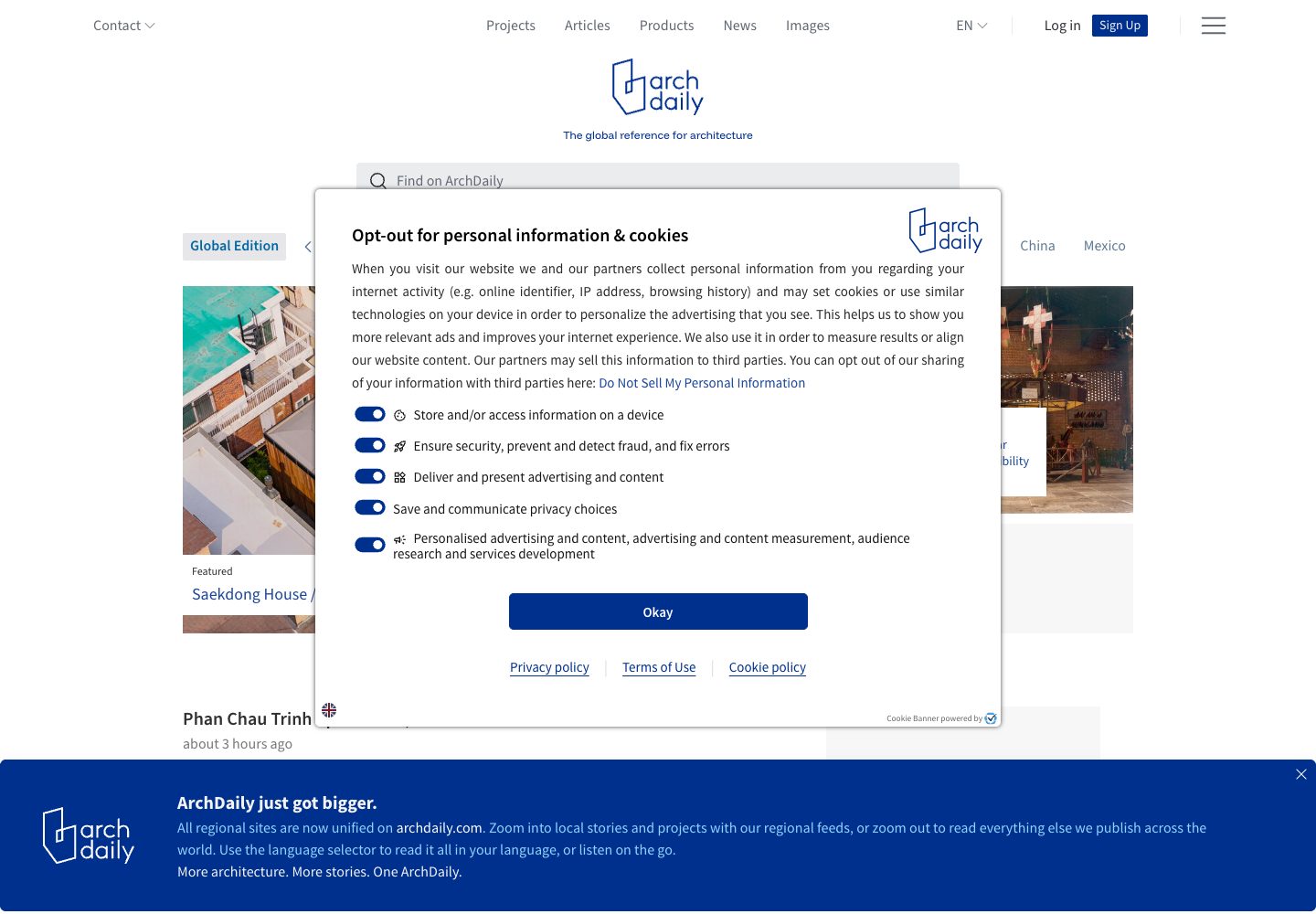The height and width of the screenshot is (914, 1316).
Task: Open the Projects menu item
Action: coord(511,26)
